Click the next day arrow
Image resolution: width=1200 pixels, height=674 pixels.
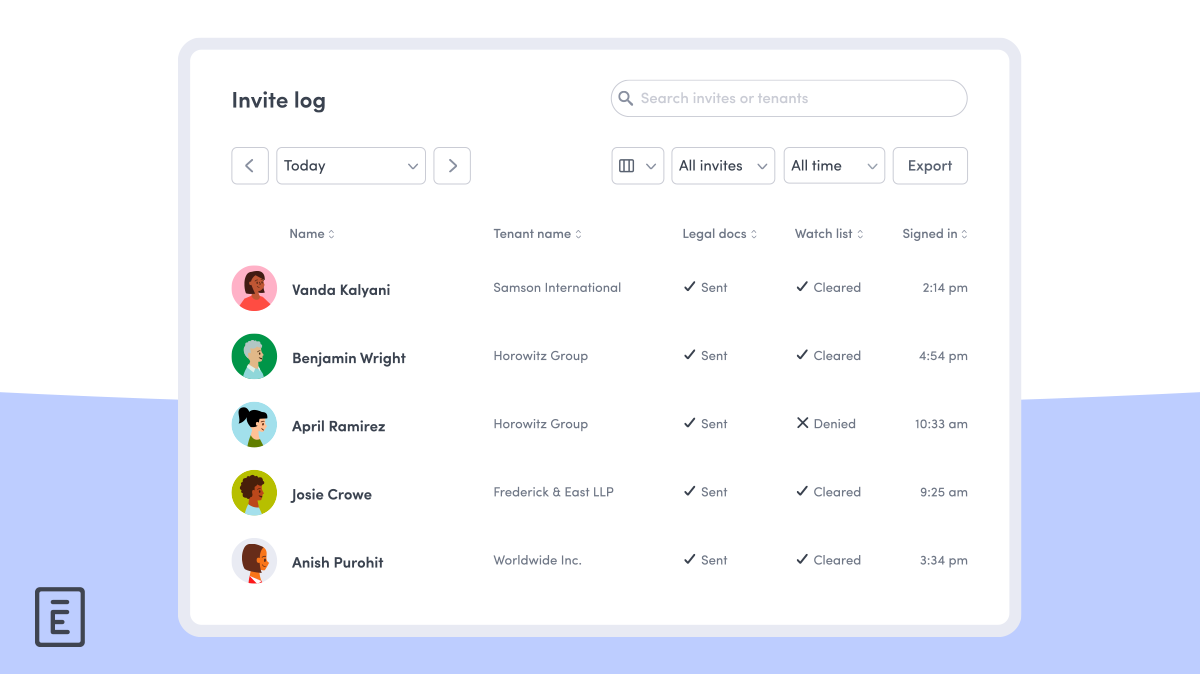pos(452,165)
